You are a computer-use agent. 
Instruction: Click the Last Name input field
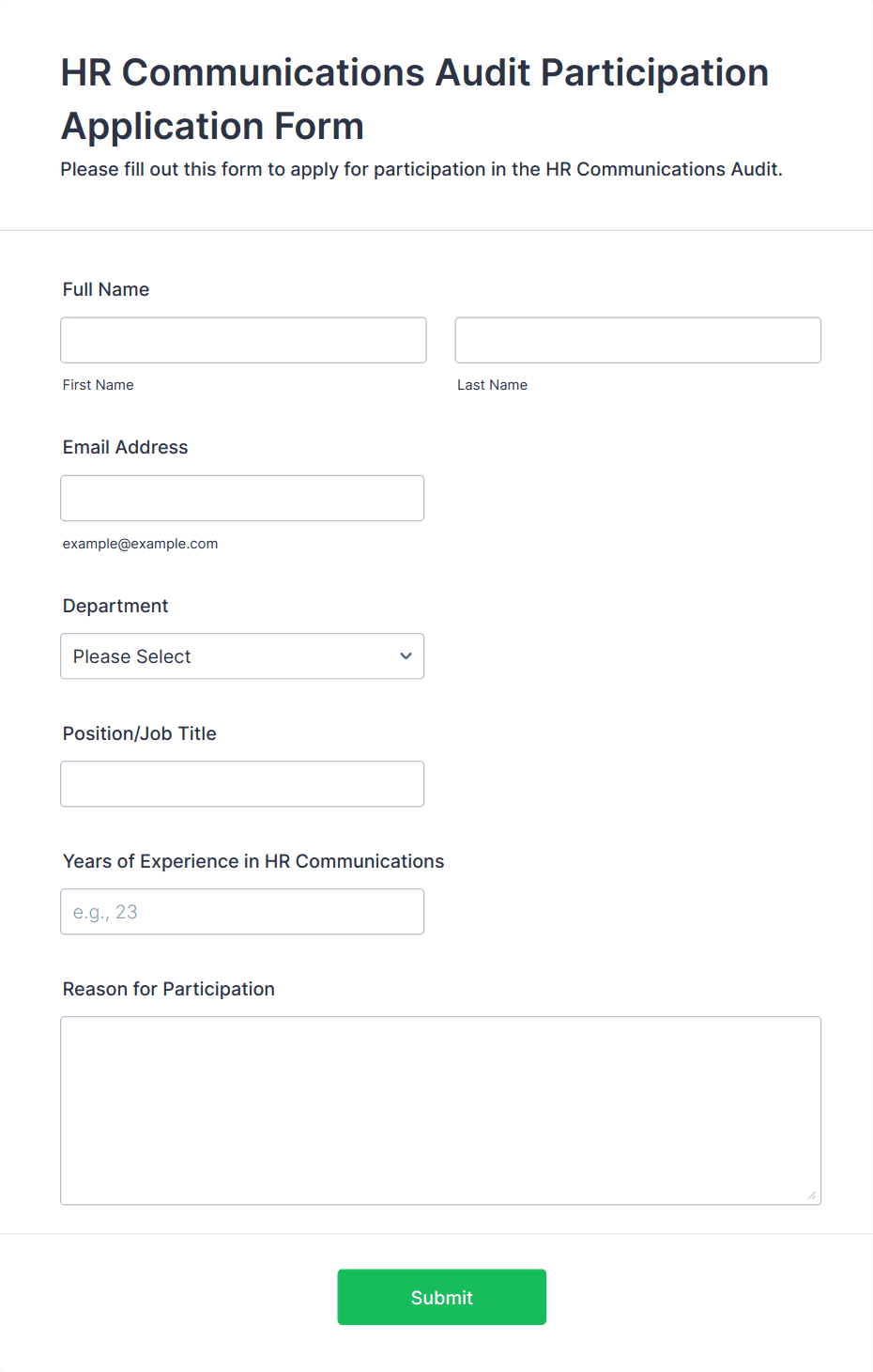[x=637, y=340]
